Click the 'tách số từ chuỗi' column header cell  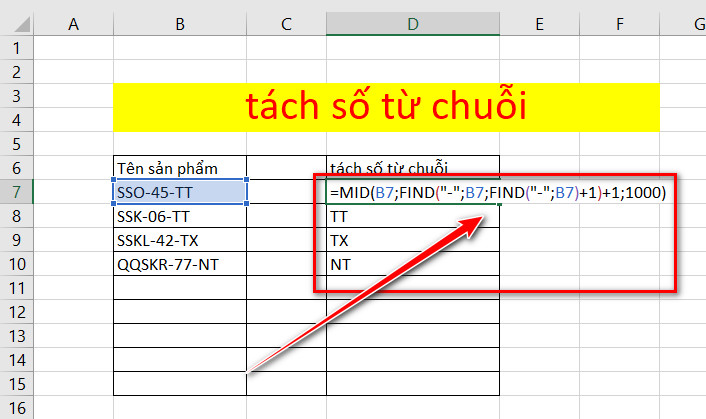(x=413, y=167)
